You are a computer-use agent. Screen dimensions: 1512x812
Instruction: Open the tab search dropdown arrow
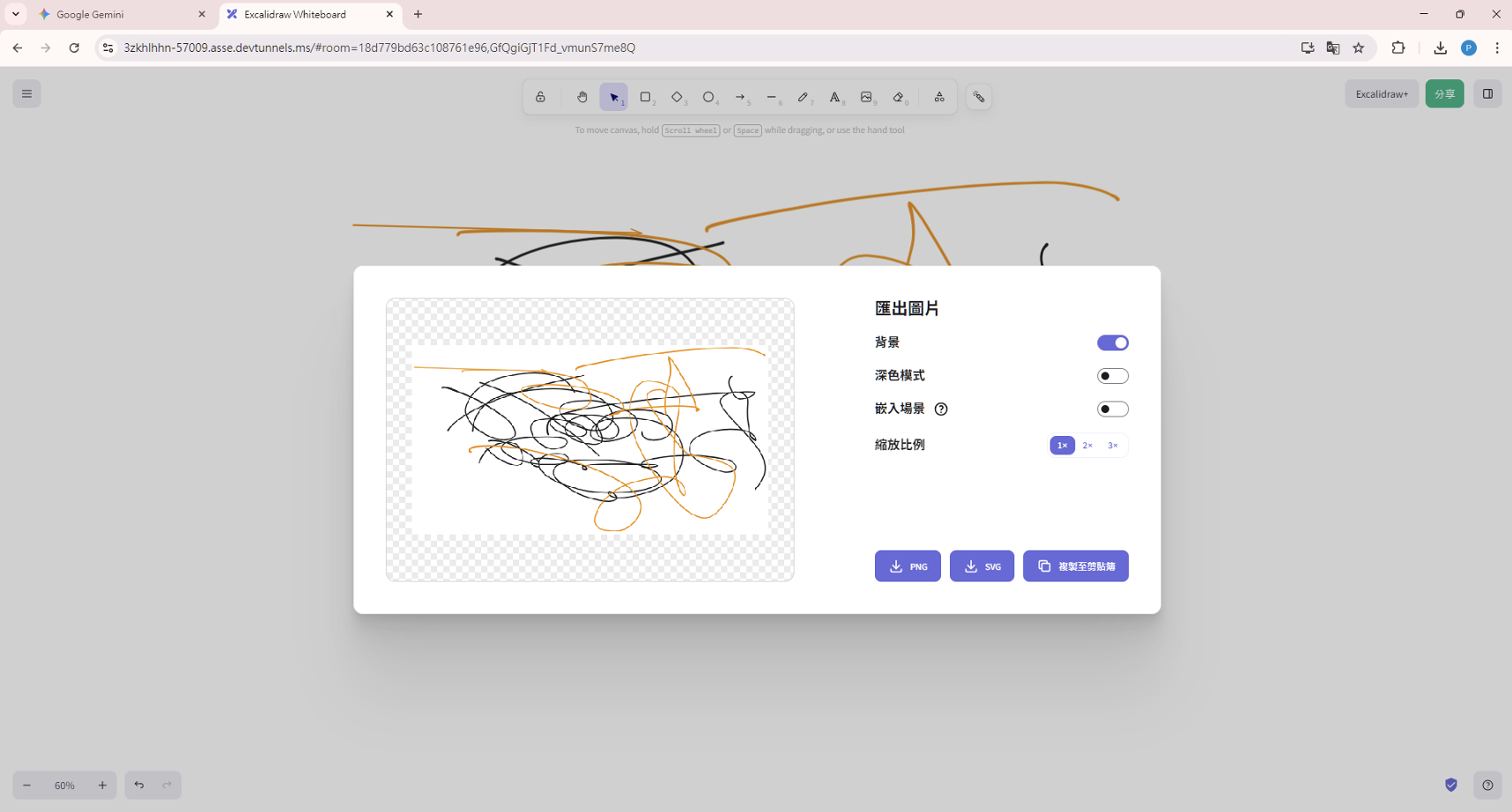pos(16,14)
